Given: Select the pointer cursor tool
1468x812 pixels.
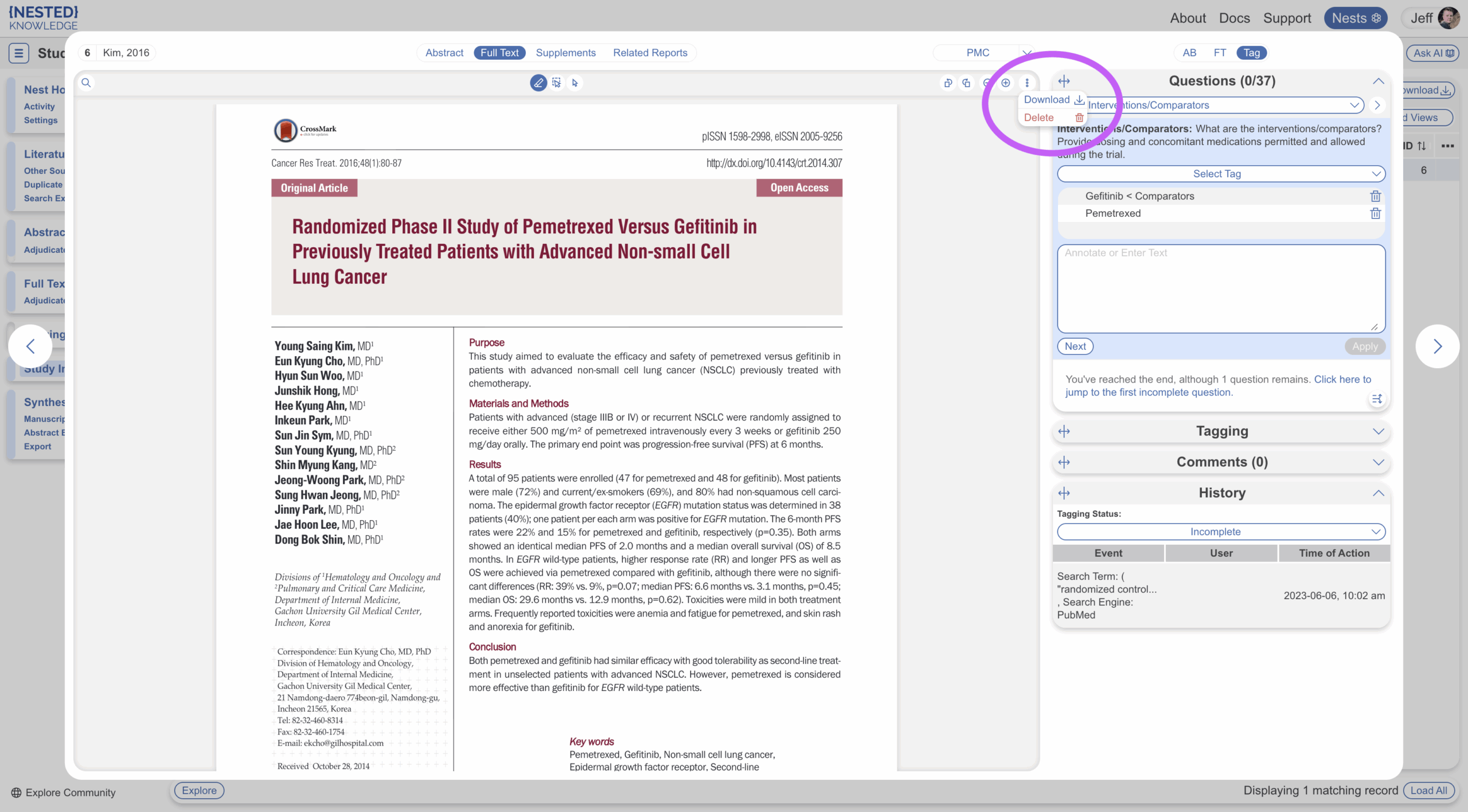Looking at the screenshot, I should coord(575,83).
